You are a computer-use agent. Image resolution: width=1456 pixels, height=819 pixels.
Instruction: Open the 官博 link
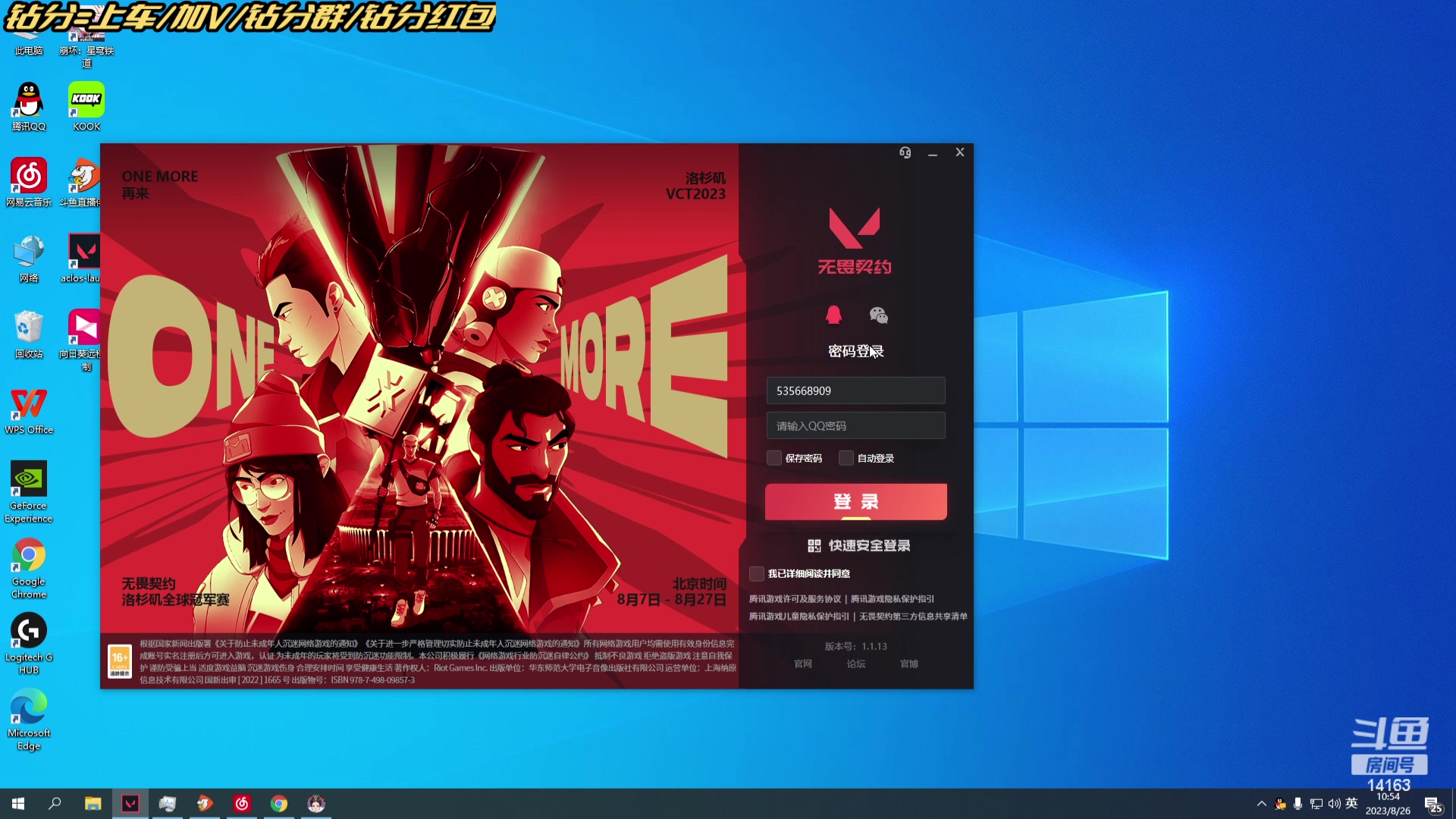point(909,664)
